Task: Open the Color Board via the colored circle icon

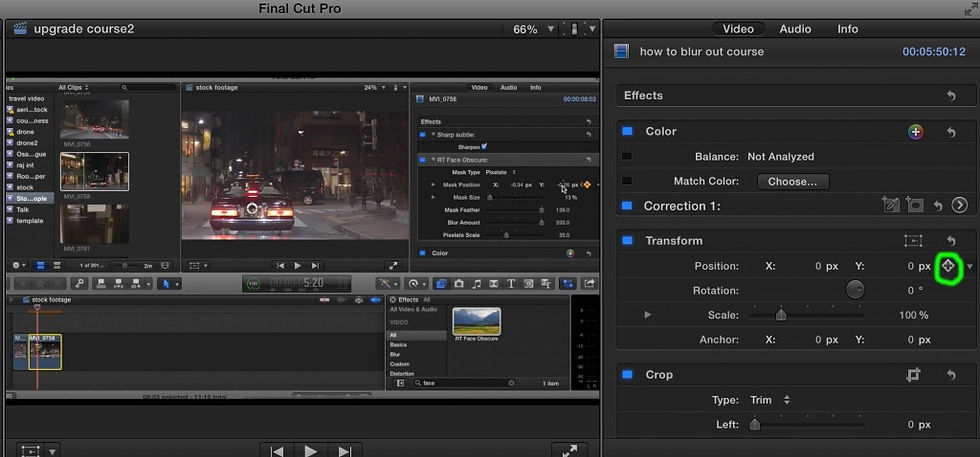Action: point(915,131)
